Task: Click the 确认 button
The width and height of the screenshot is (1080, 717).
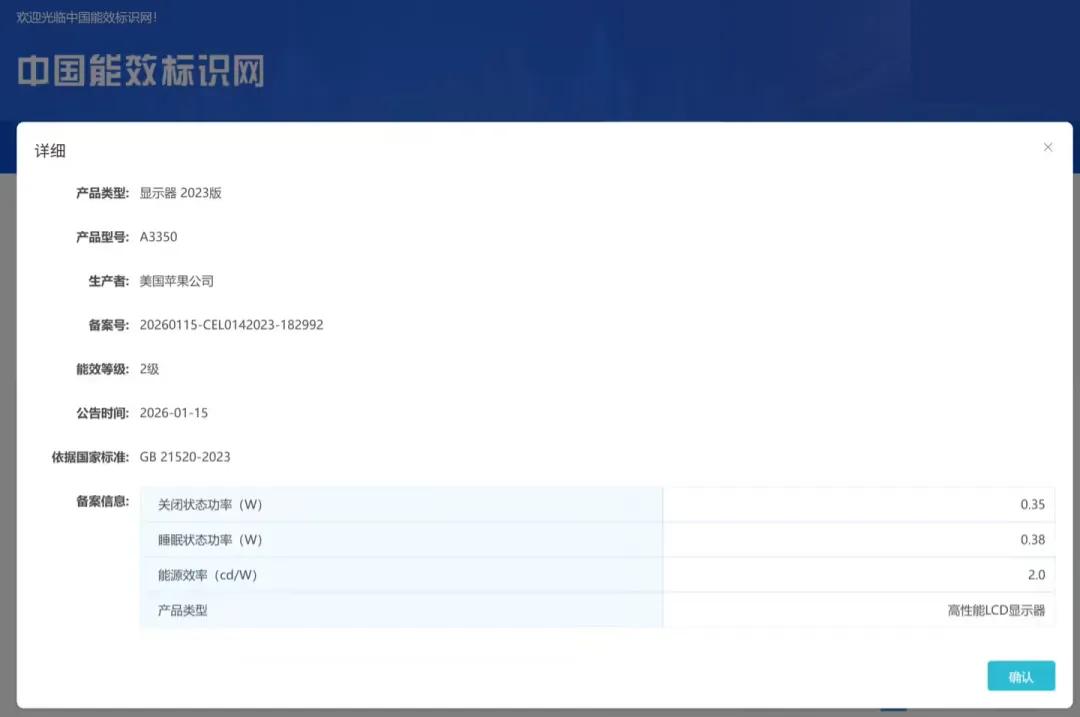Action: tap(1021, 676)
